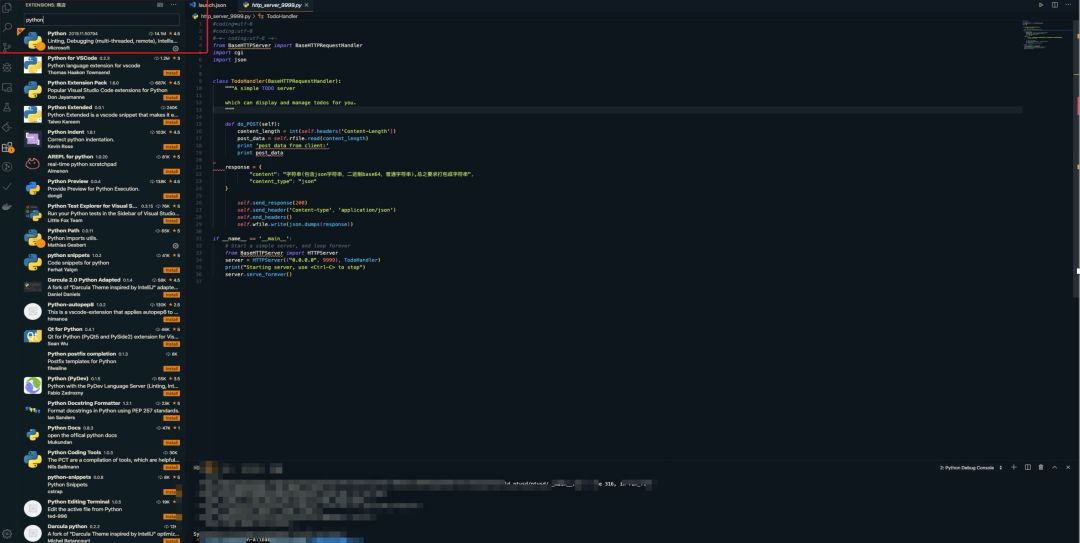Screen dimensions: 1080x543
Task: Close the terminal panel
Action: coord(1068,467)
